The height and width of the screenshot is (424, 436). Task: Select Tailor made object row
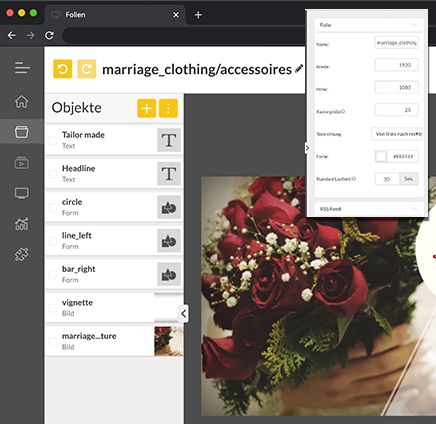pyautogui.click(x=114, y=140)
